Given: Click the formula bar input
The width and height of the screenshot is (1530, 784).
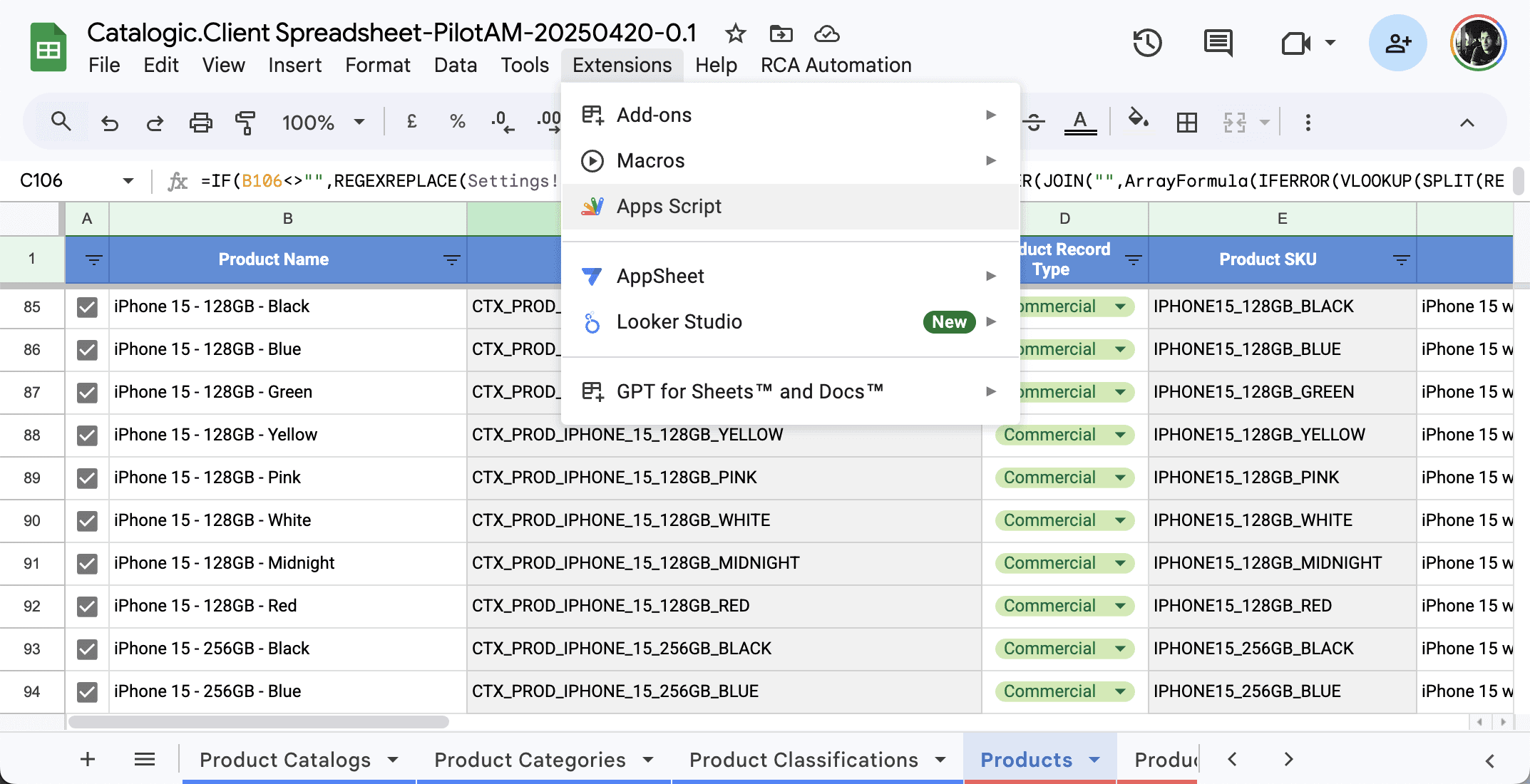Looking at the screenshot, I should click(x=378, y=181).
